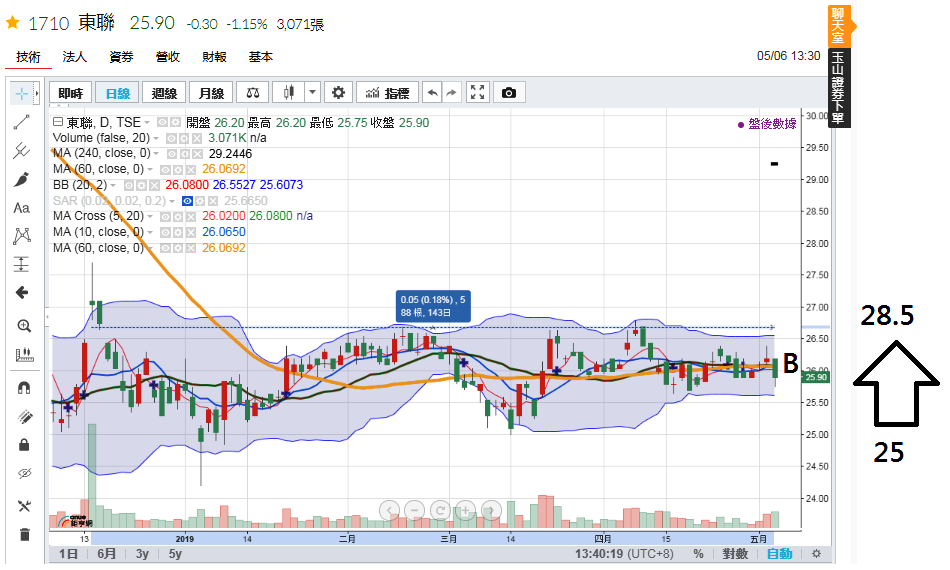Select the crosshair cursor tool

click(21, 93)
